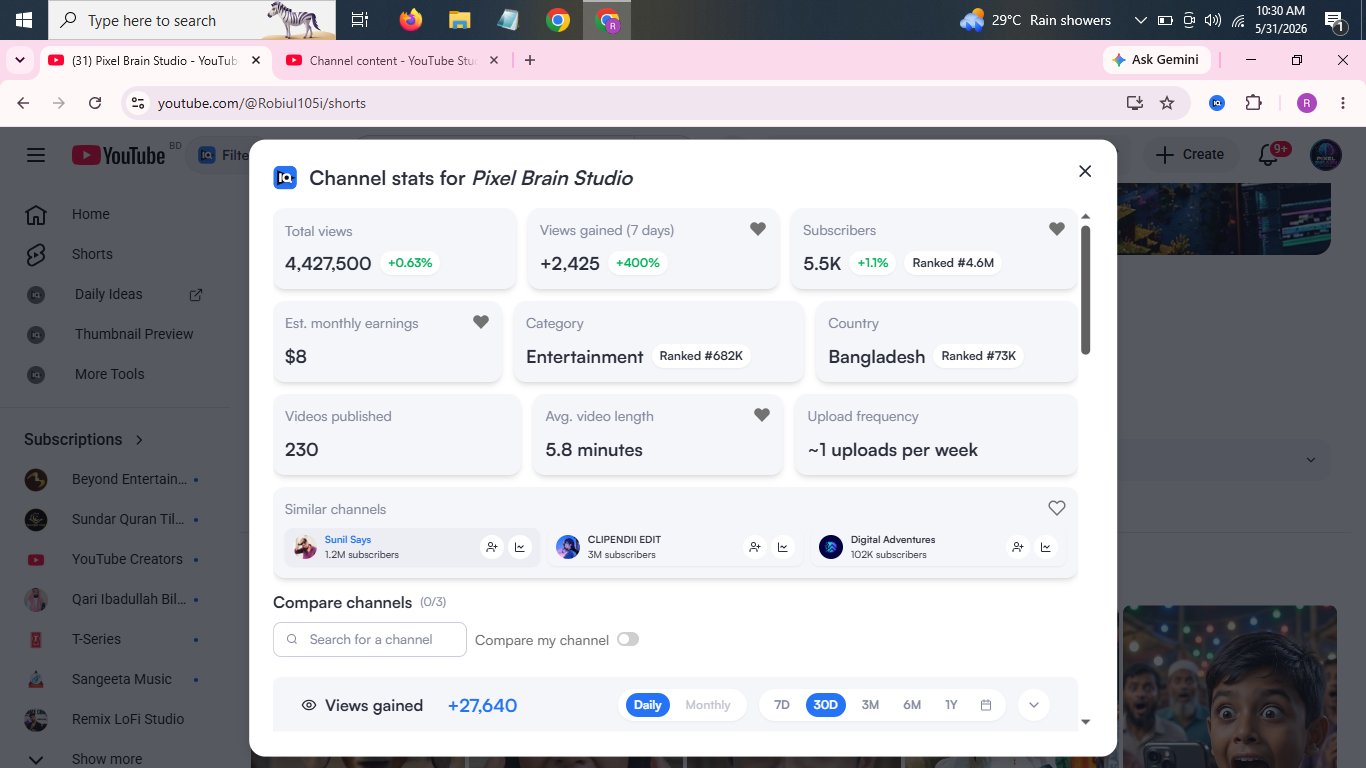Favorite the Similar channels section
Screen dimensions: 1366x768
point(1057,508)
